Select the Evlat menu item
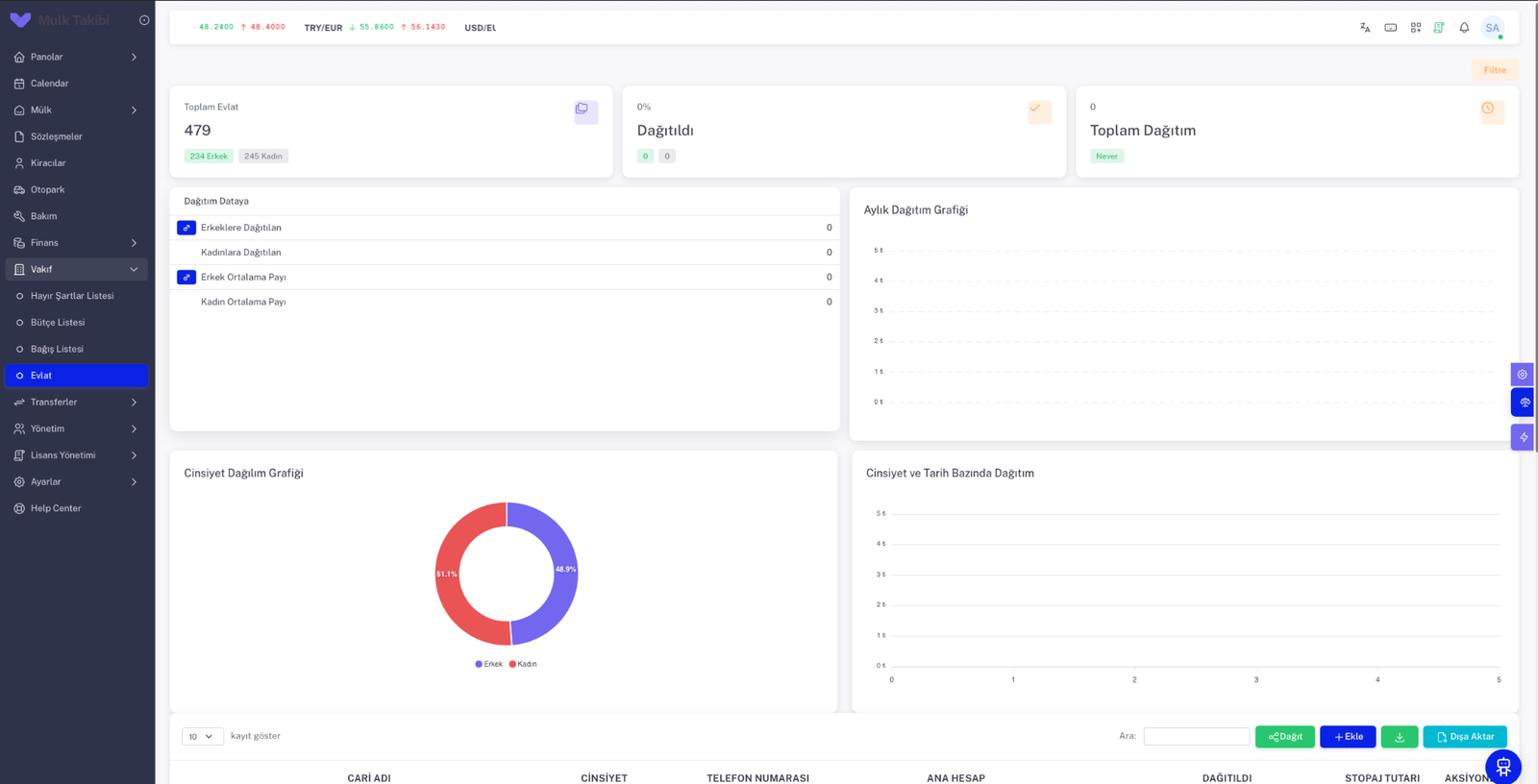The height and width of the screenshot is (784, 1538). pos(77,376)
